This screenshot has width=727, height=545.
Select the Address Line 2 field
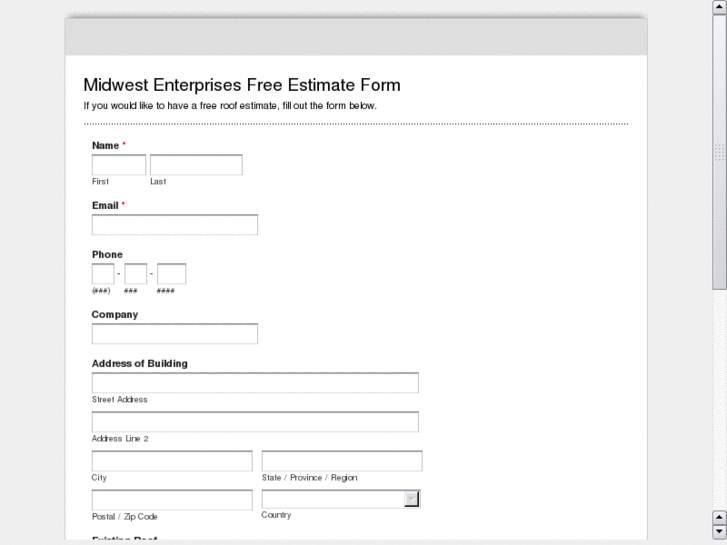coord(255,422)
